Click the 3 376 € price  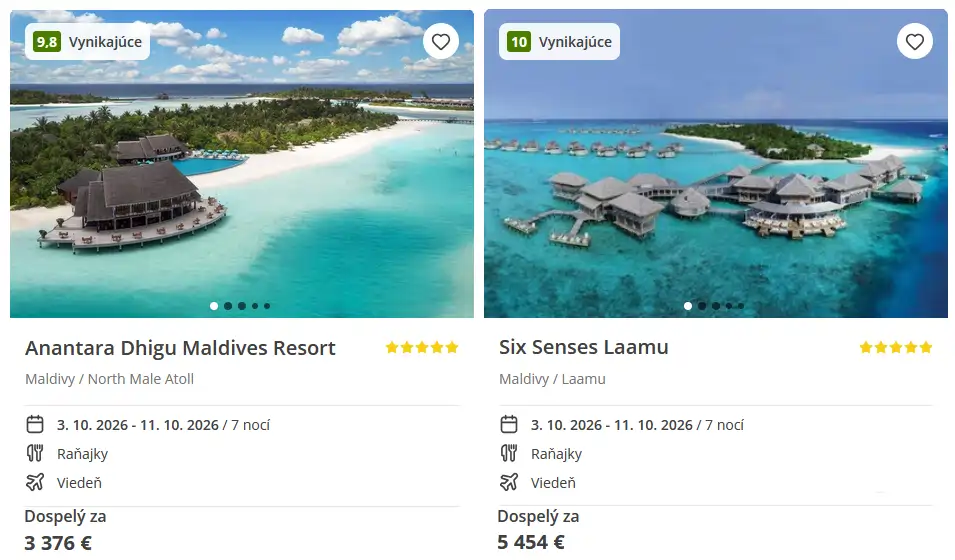click(58, 542)
